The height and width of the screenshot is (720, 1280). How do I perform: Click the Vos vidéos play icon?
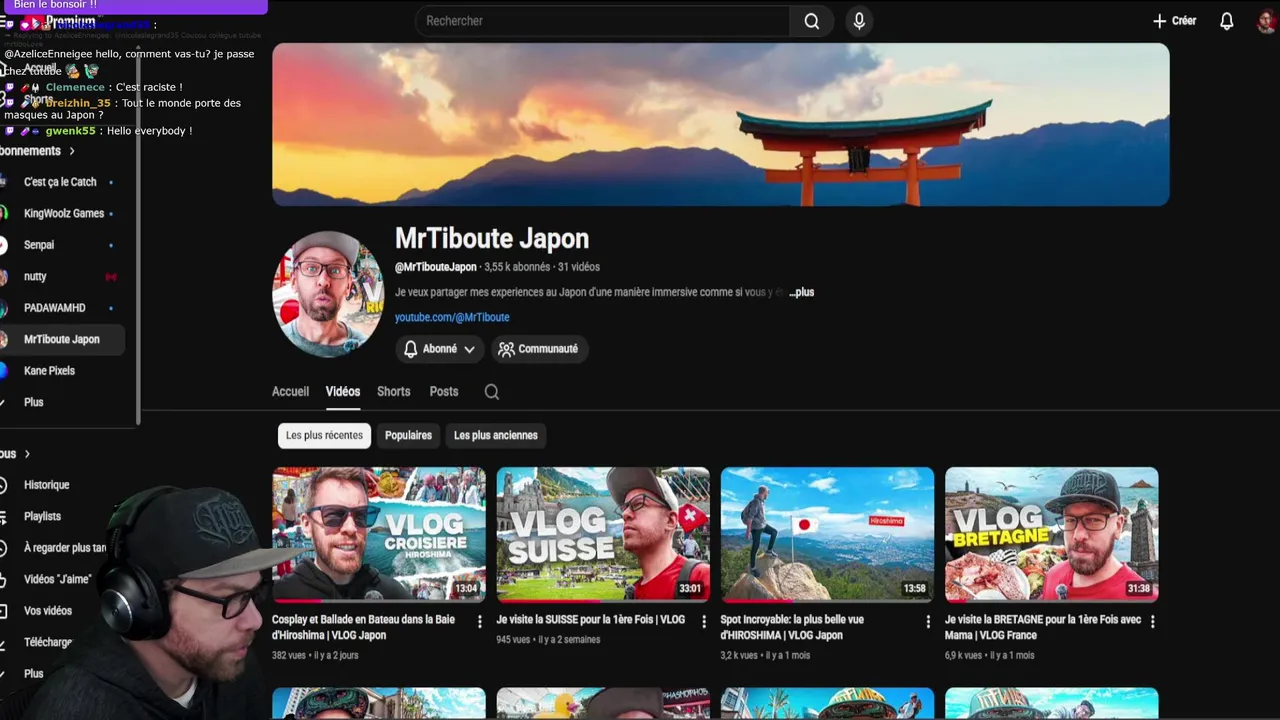point(4,611)
